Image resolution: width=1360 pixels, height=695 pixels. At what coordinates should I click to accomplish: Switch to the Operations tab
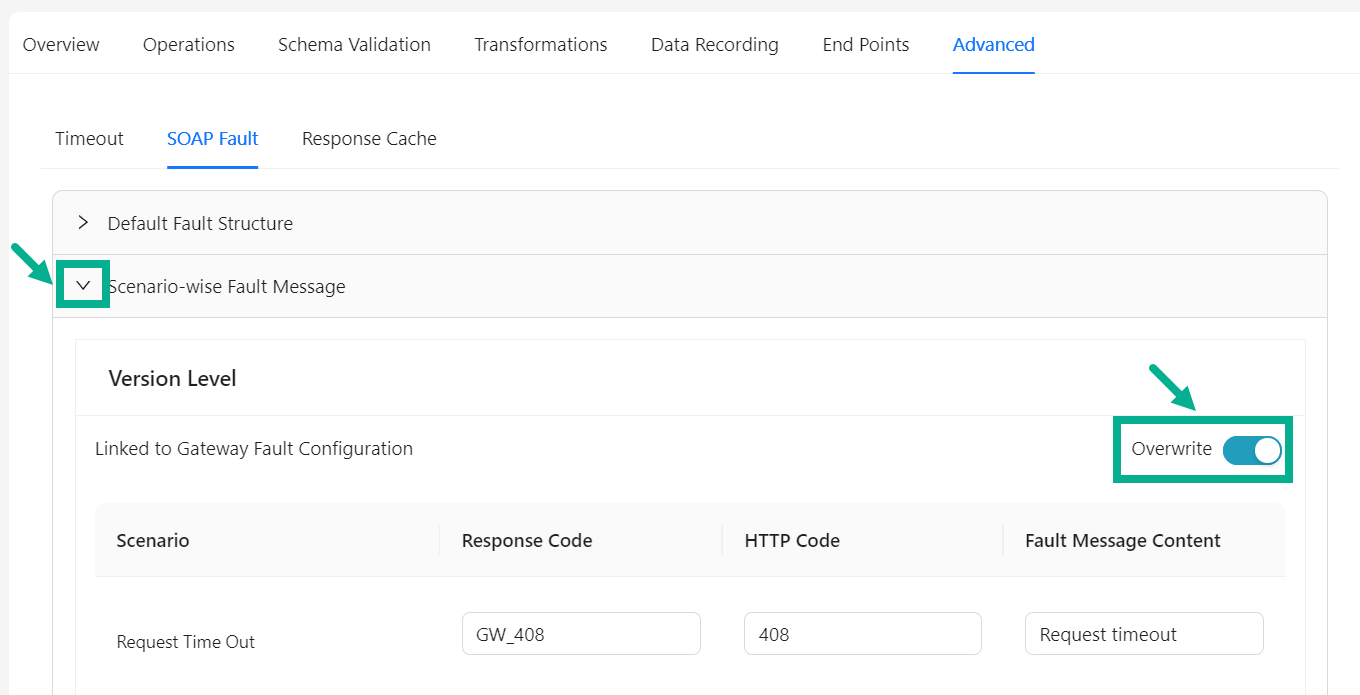pyautogui.click(x=188, y=45)
